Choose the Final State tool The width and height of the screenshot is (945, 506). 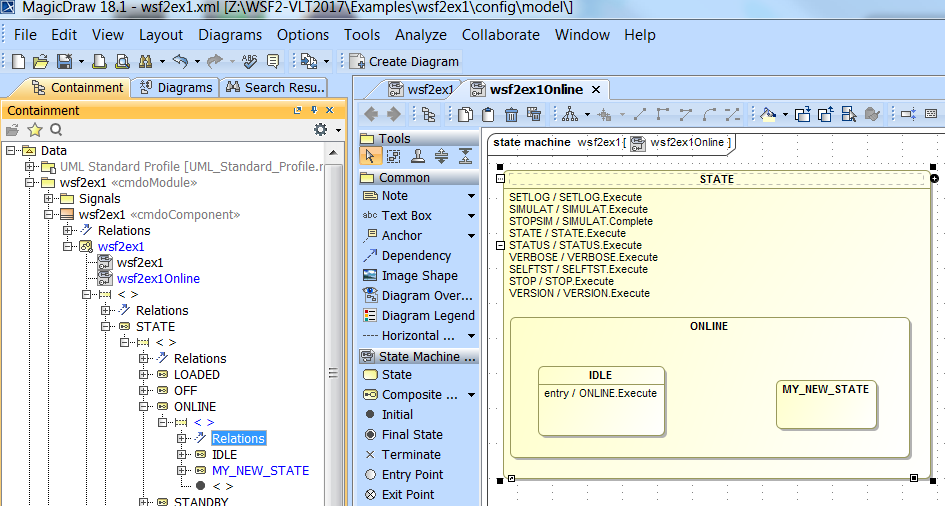click(371, 435)
